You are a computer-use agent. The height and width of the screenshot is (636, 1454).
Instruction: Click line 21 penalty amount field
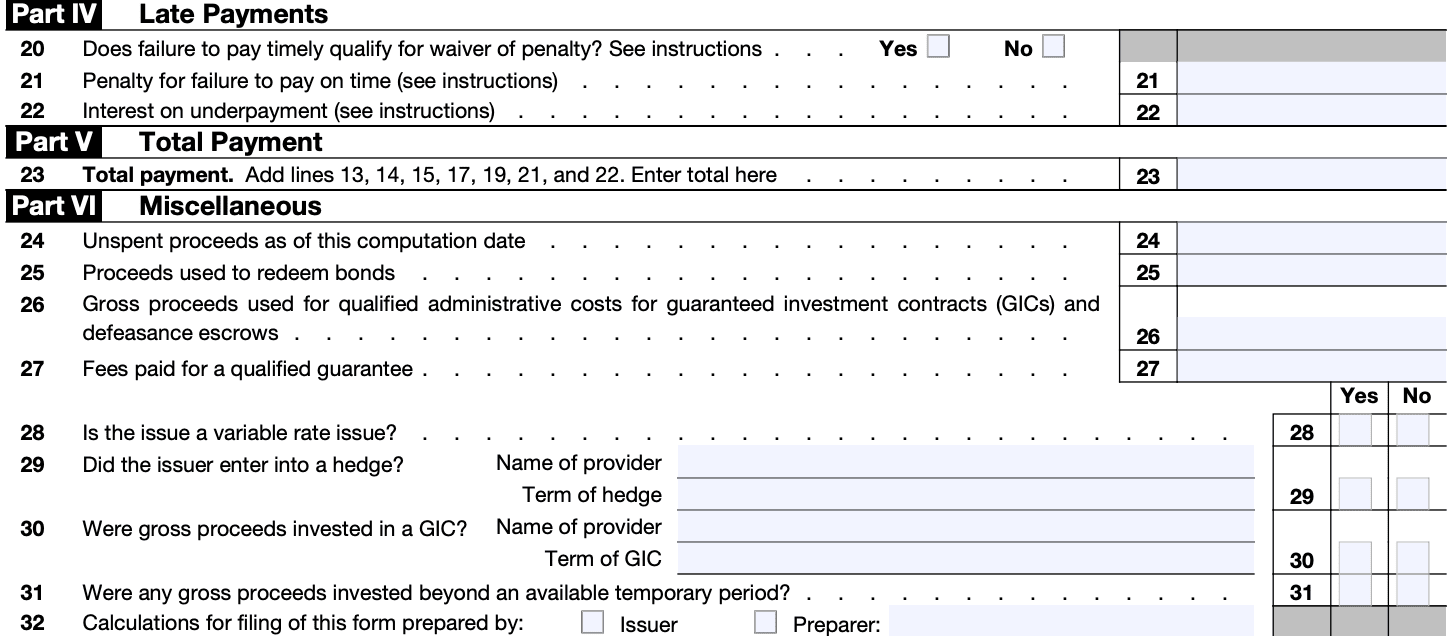[x=1311, y=80]
